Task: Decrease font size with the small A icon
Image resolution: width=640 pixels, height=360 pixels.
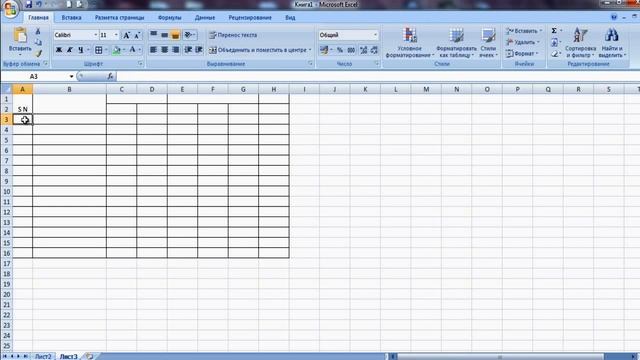Action: click(x=137, y=35)
